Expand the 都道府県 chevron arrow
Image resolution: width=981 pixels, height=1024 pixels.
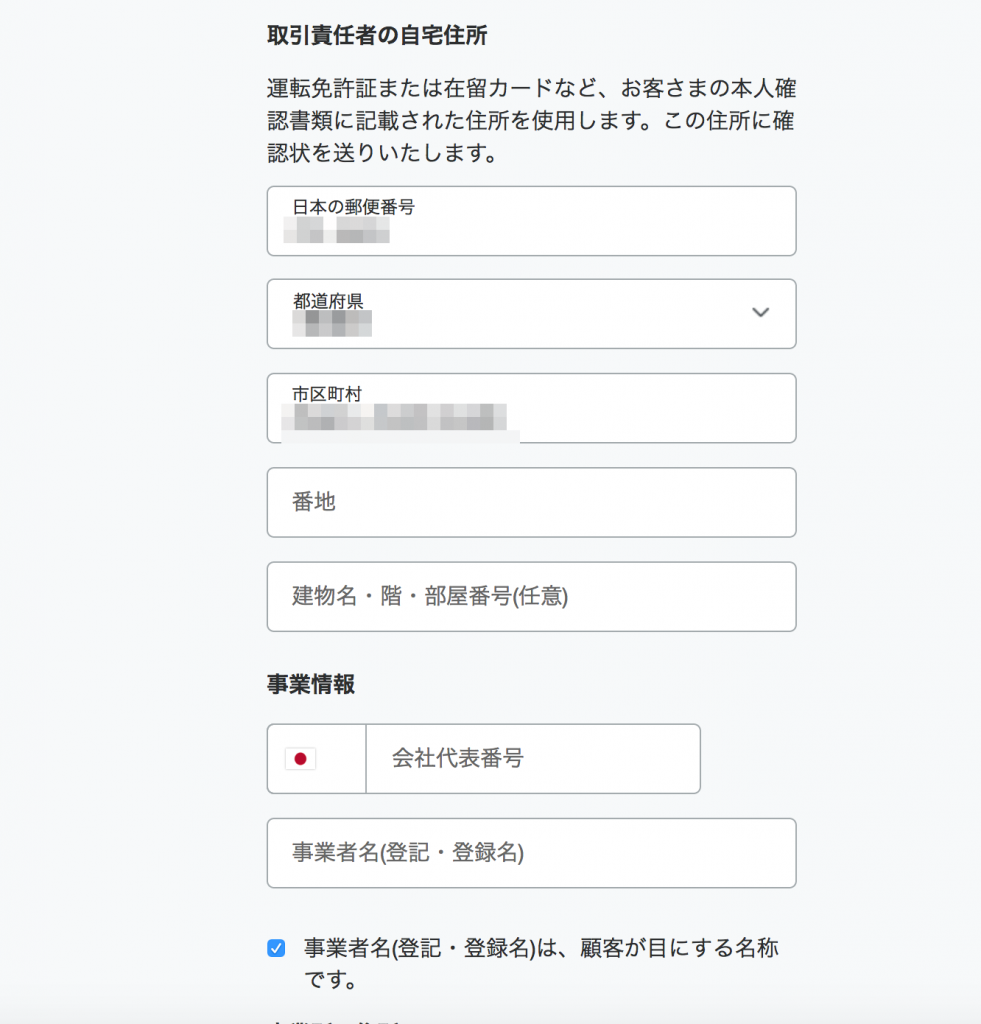(760, 313)
